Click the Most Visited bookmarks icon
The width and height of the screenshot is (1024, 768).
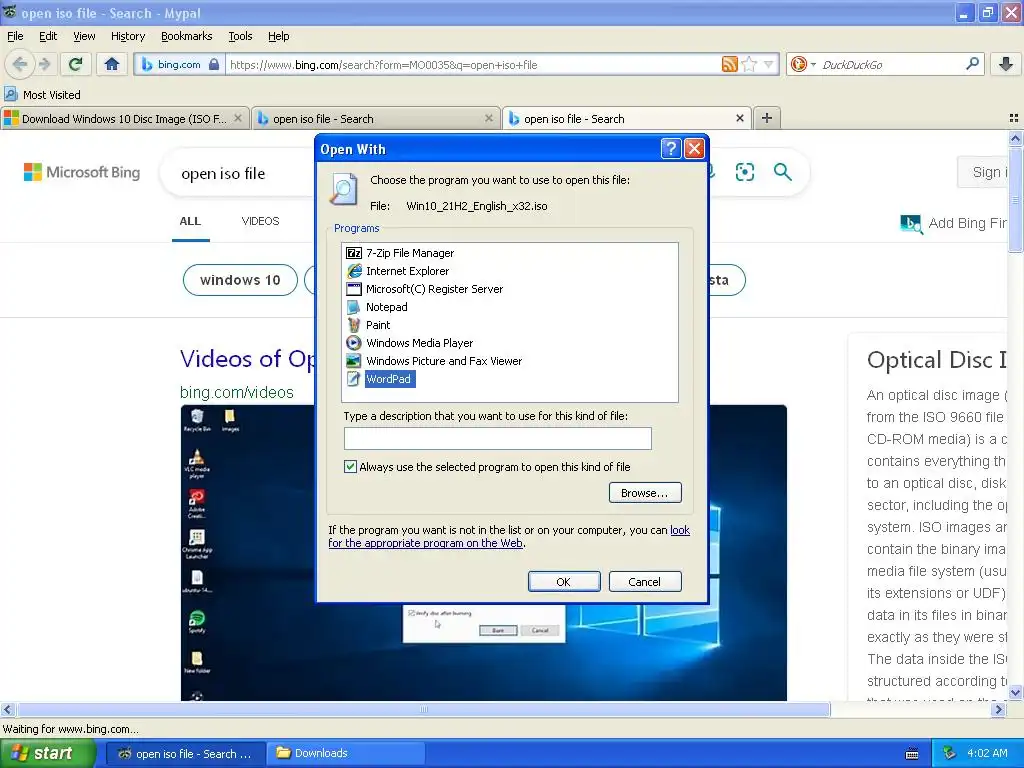[x=11, y=95]
